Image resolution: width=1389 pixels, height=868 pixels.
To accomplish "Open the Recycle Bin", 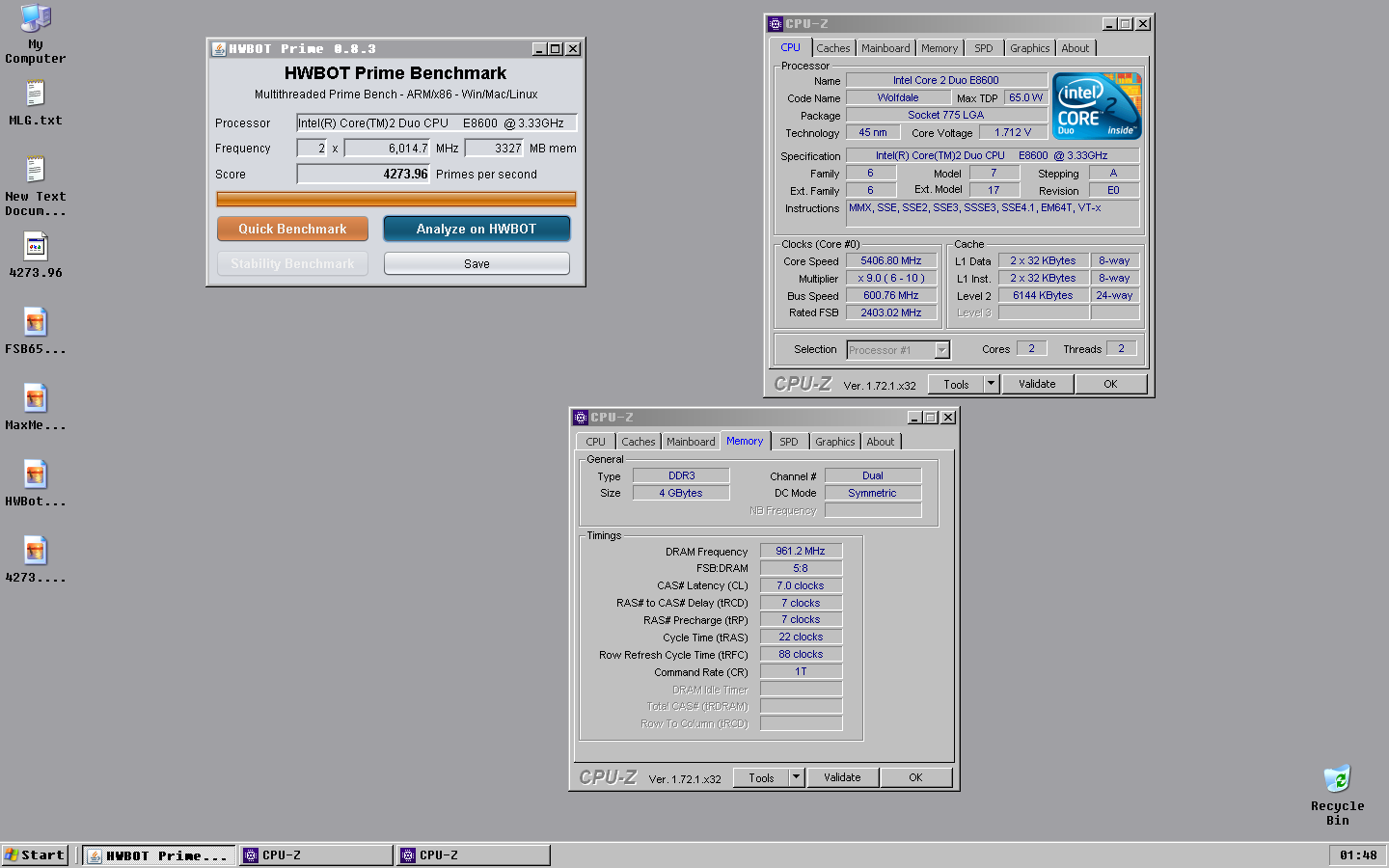I will click(1337, 794).
